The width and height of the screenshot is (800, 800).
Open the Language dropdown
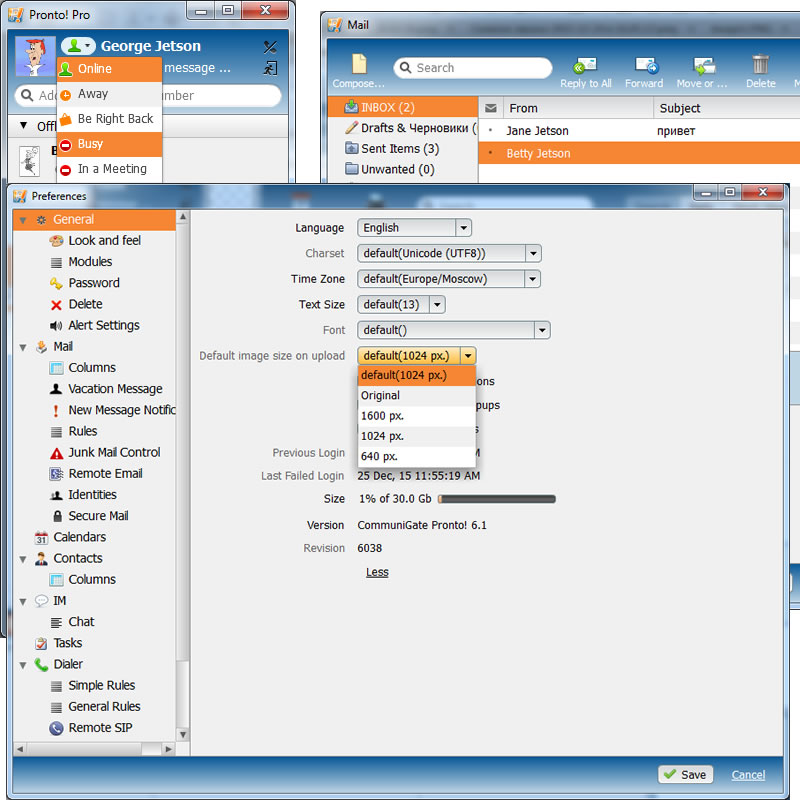point(414,228)
